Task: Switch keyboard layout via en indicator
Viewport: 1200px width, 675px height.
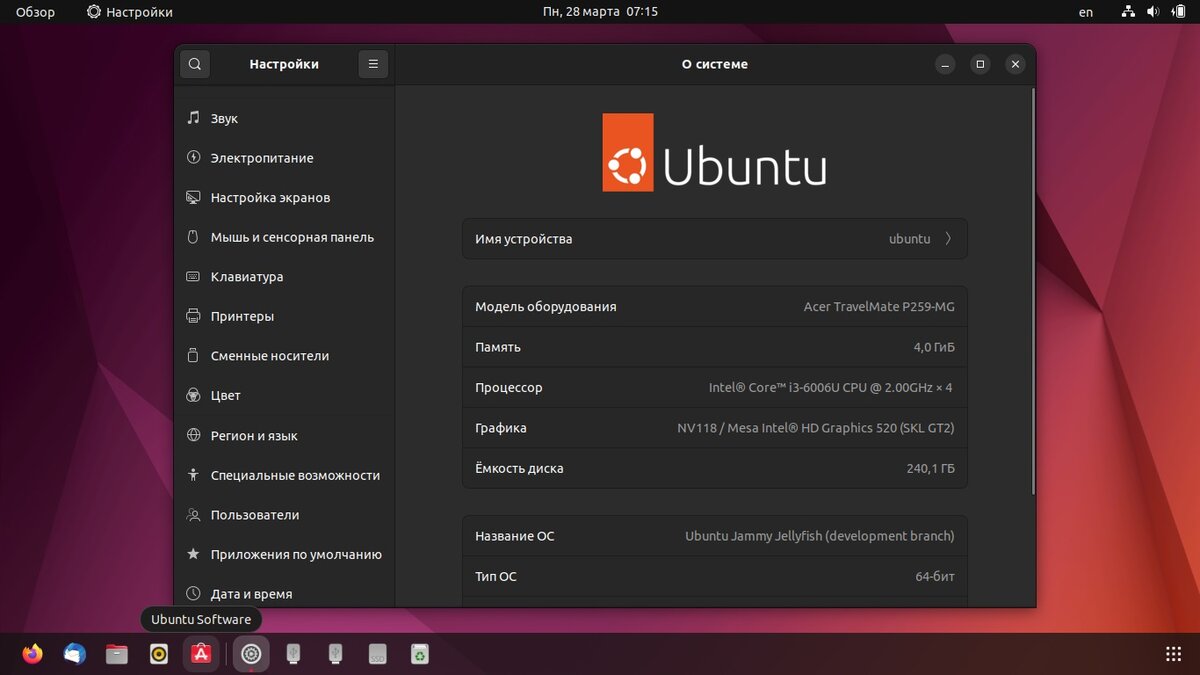Action: 1086,12
